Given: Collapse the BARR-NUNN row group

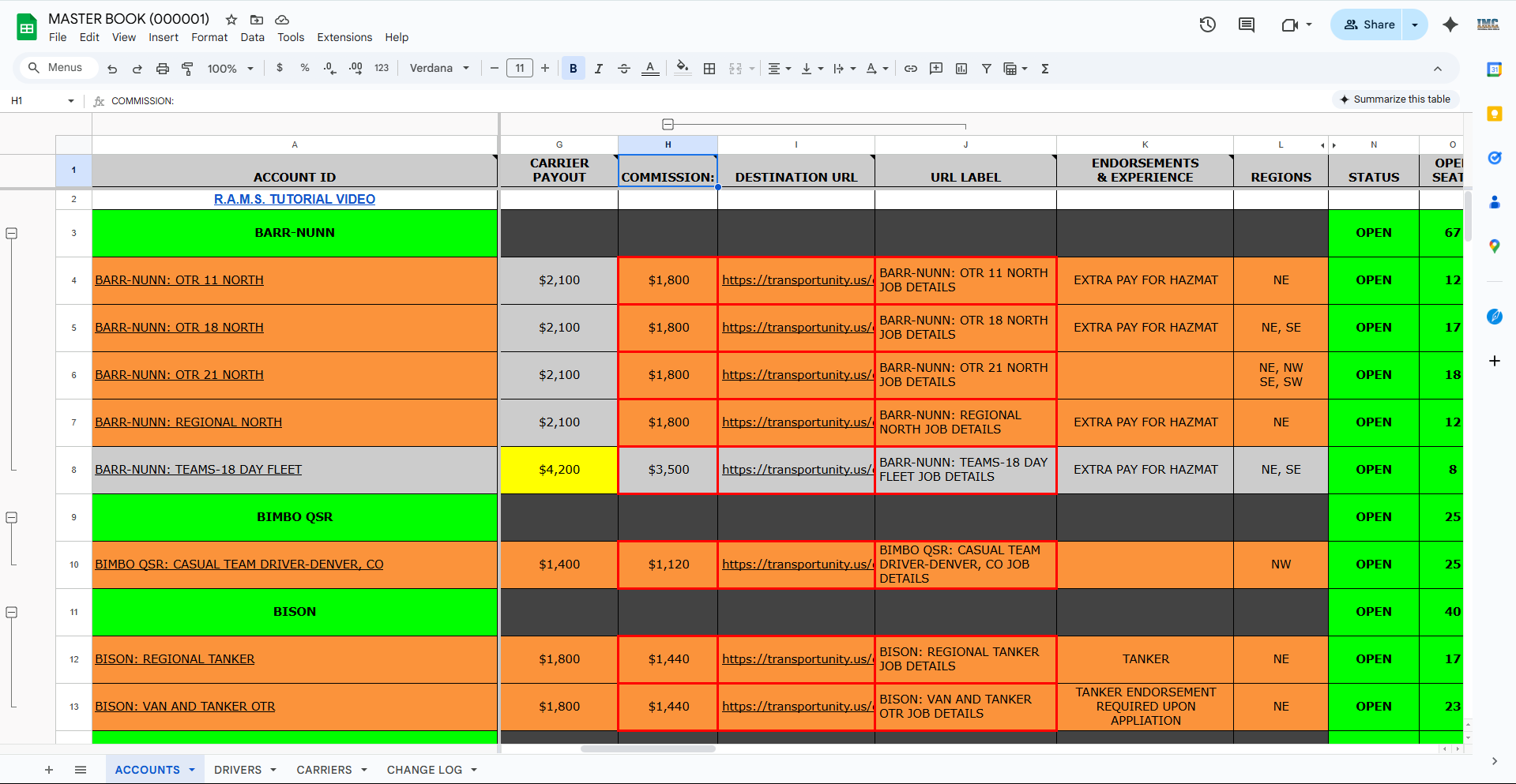Looking at the screenshot, I should tap(12, 234).
